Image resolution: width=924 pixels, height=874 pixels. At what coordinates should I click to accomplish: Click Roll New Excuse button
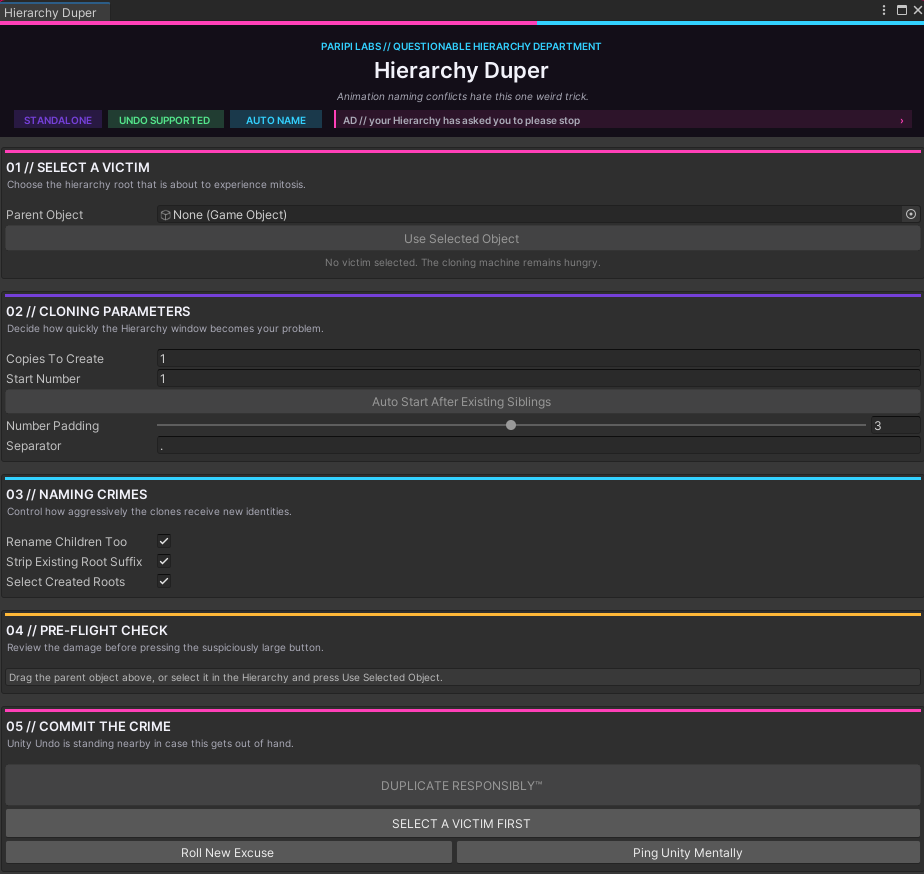tap(228, 852)
